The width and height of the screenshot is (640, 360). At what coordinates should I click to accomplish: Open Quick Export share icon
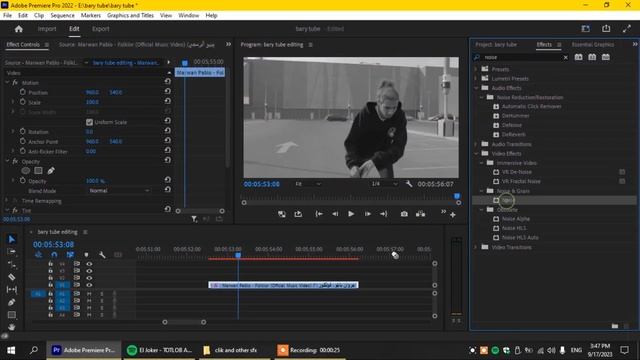point(606,29)
